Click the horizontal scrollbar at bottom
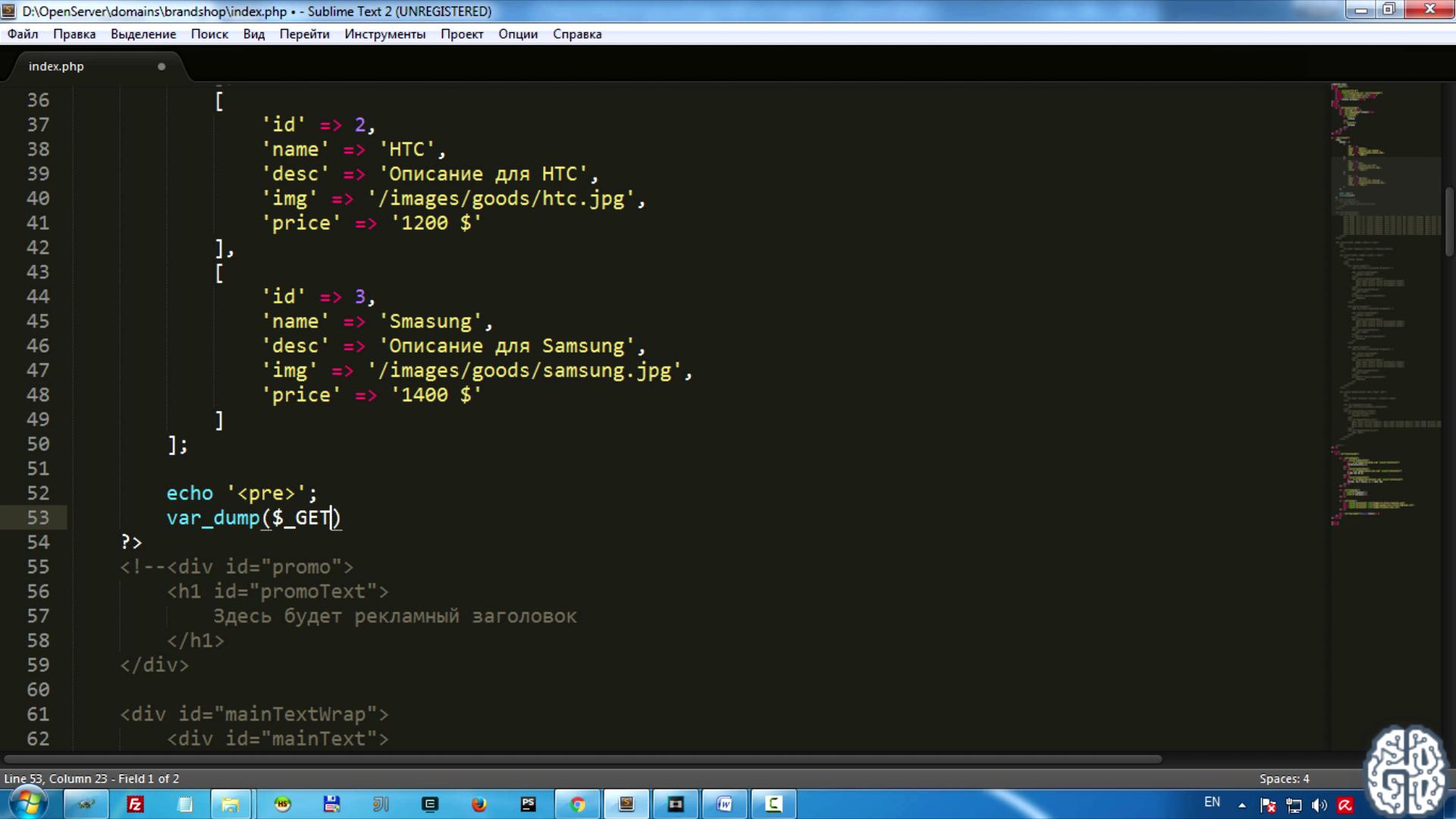 click(x=582, y=759)
